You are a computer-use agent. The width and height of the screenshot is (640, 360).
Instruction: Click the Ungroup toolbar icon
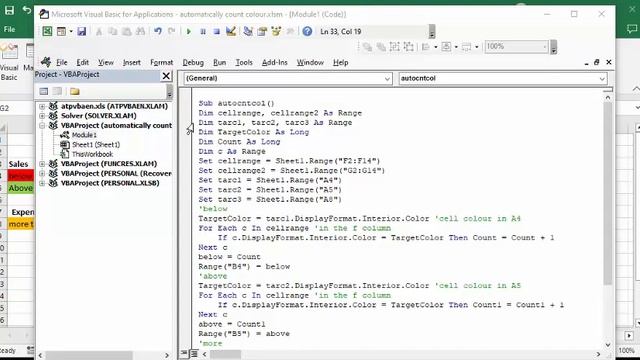click(x=409, y=47)
